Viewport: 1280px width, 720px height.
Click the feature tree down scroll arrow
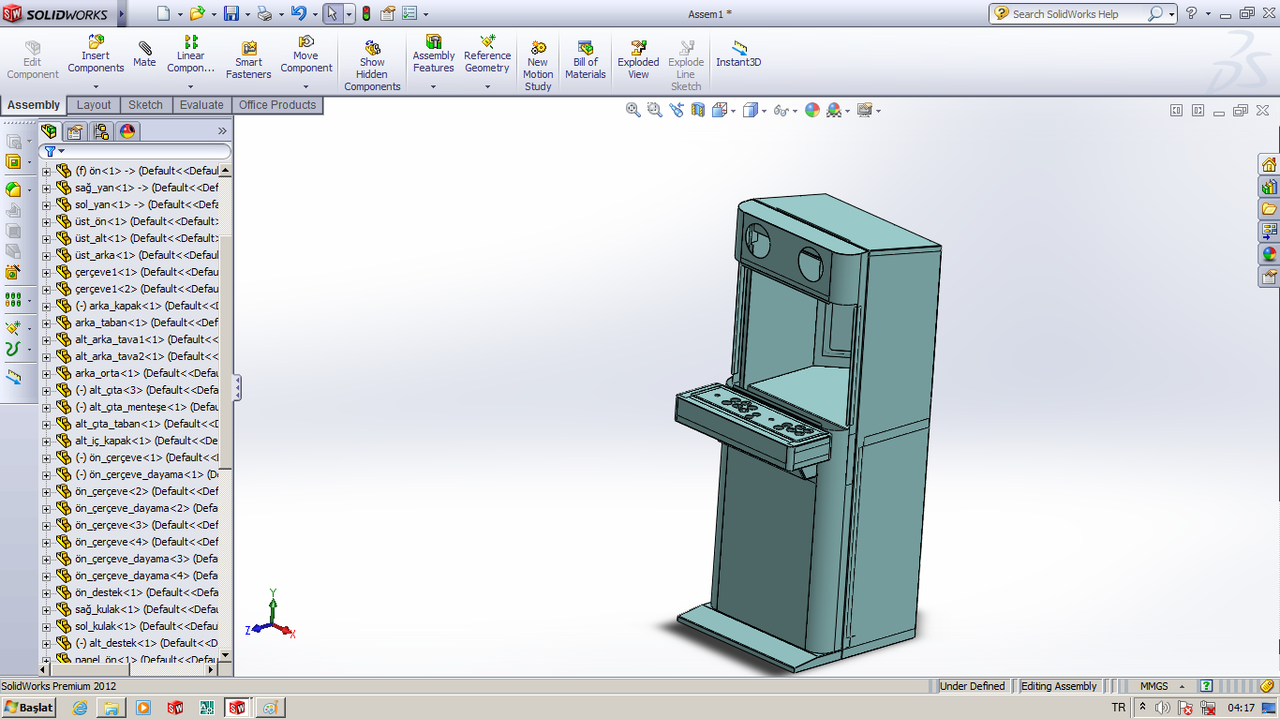click(x=225, y=656)
